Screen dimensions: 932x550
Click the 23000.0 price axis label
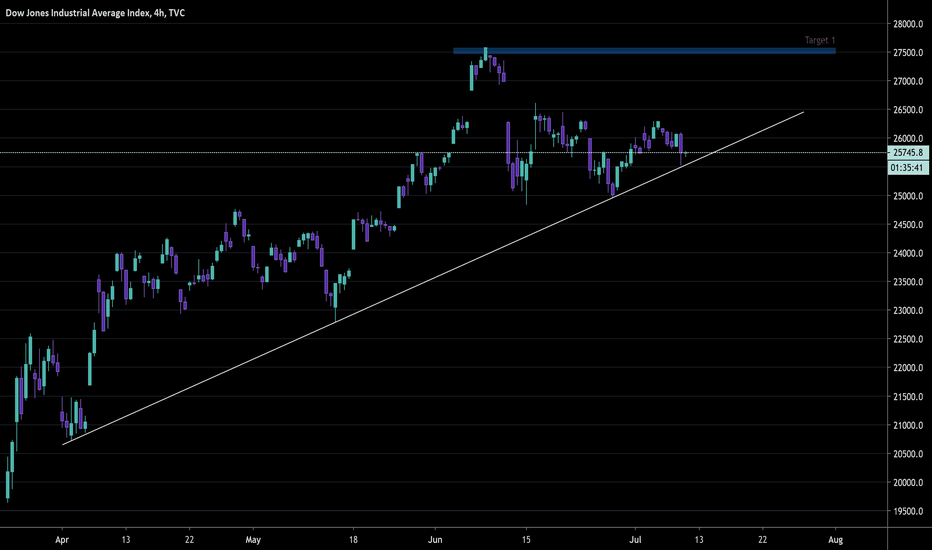pyautogui.click(x=908, y=310)
